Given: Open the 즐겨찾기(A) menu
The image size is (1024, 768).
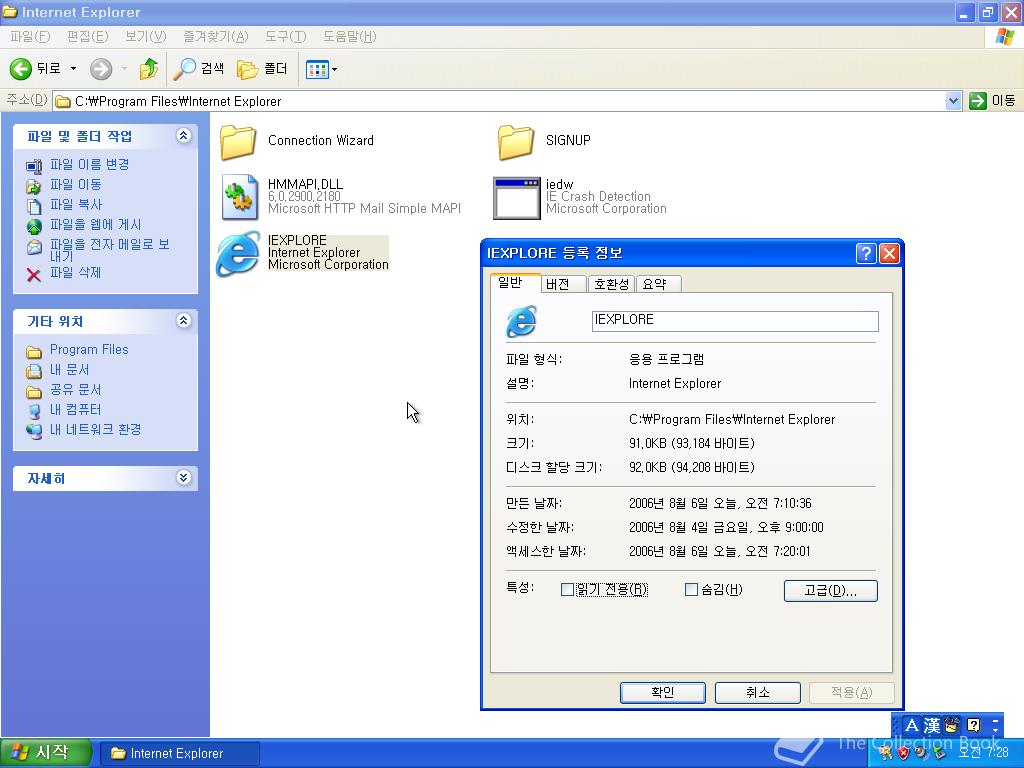Looking at the screenshot, I should (x=216, y=37).
